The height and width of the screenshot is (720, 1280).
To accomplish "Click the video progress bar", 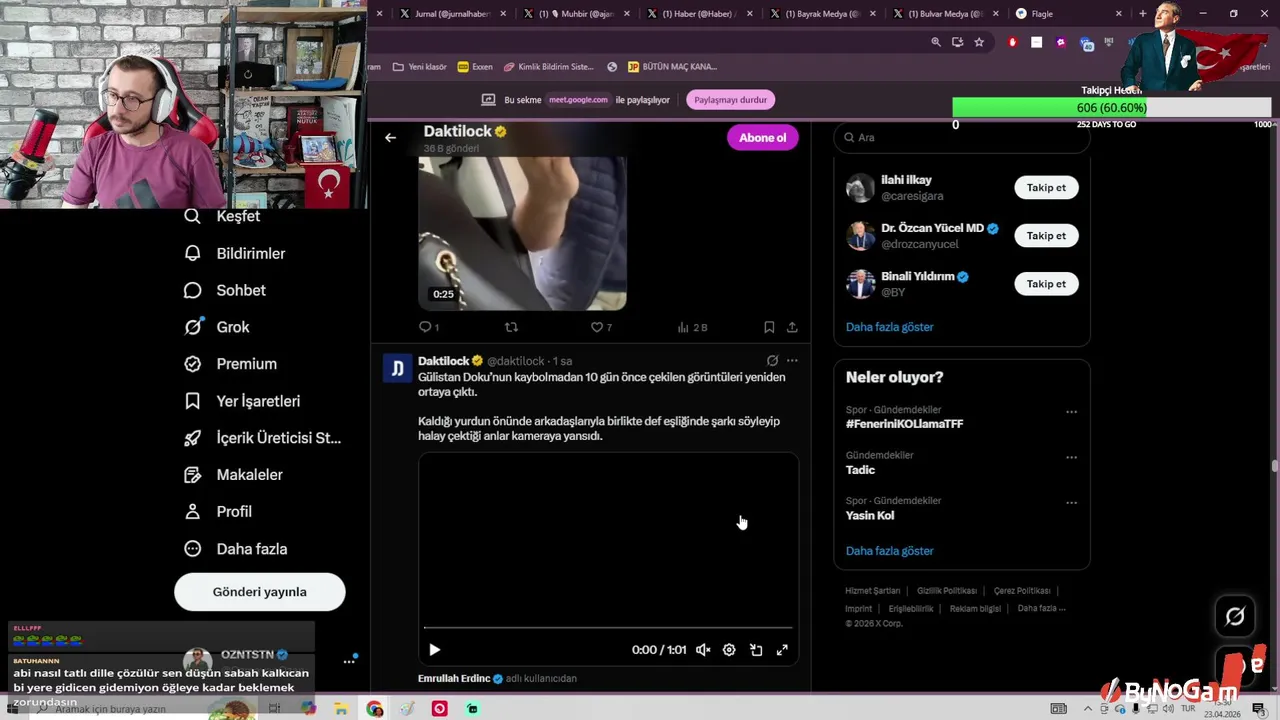I will point(608,628).
